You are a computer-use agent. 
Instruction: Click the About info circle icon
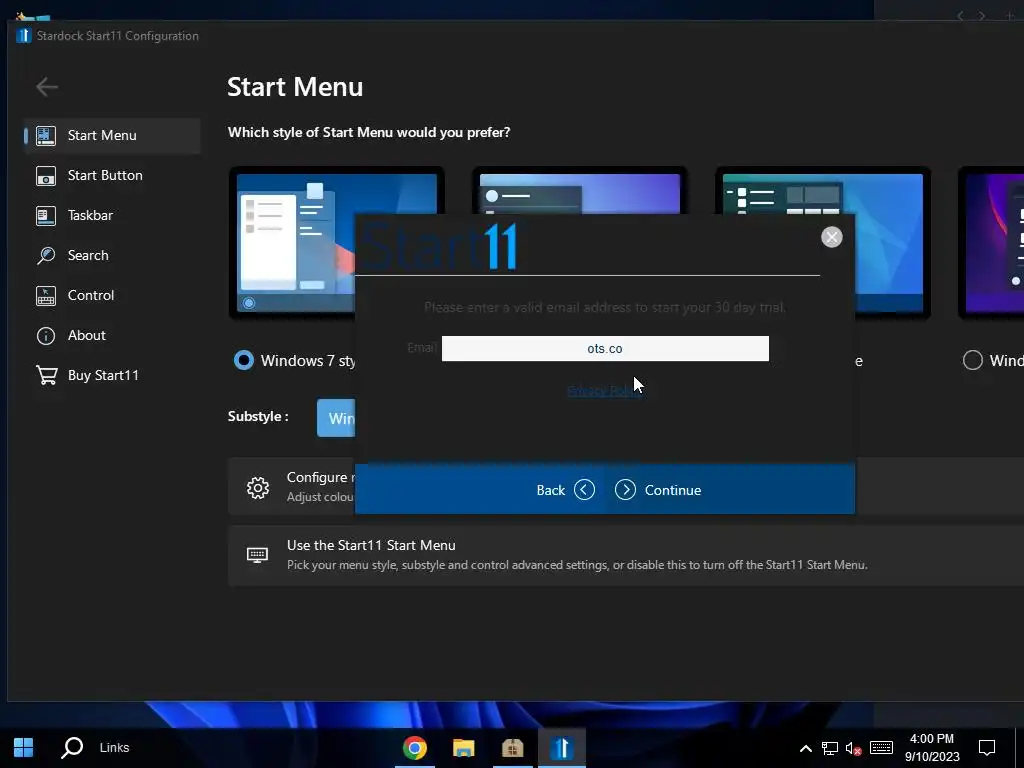point(46,336)
